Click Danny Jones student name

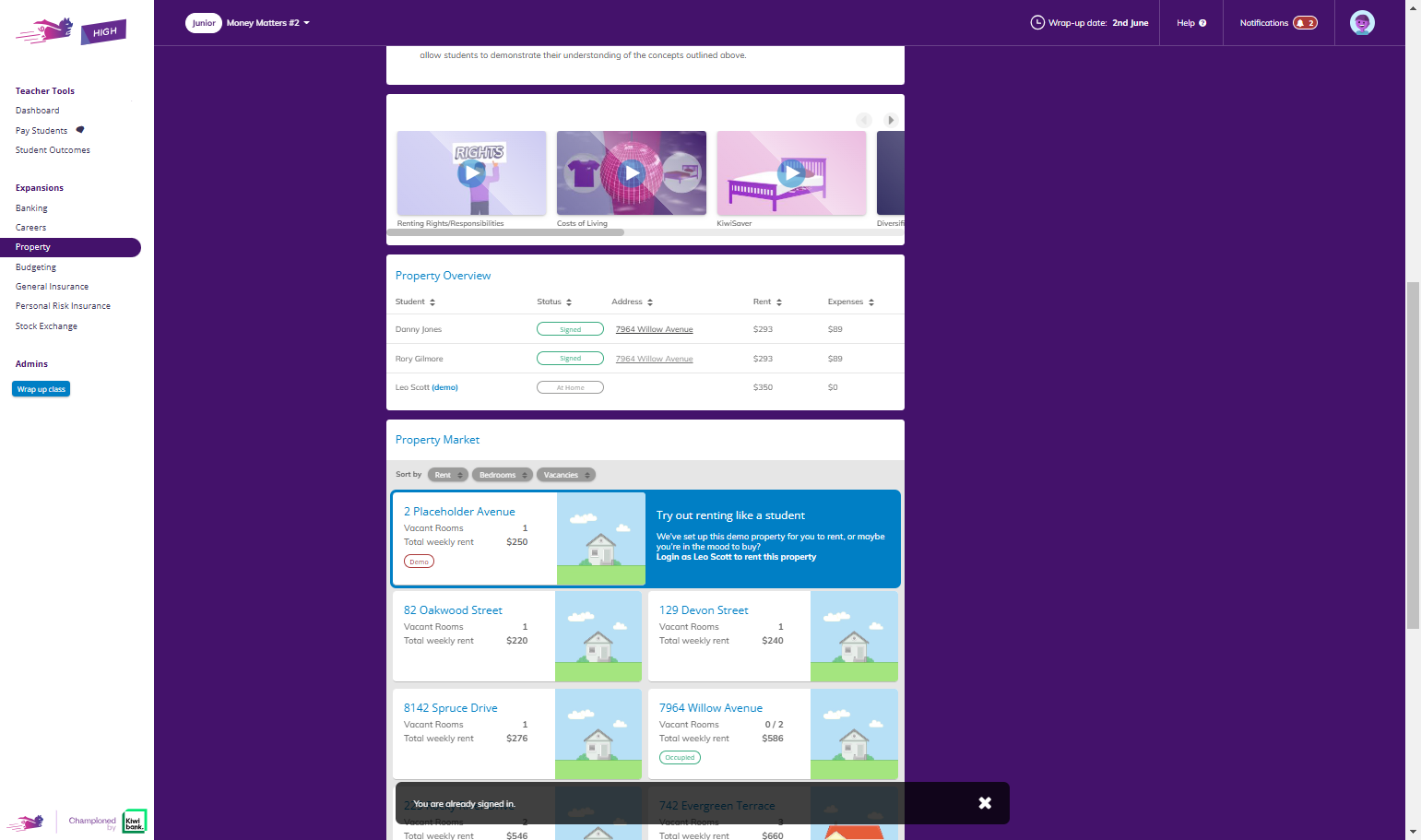419,329
